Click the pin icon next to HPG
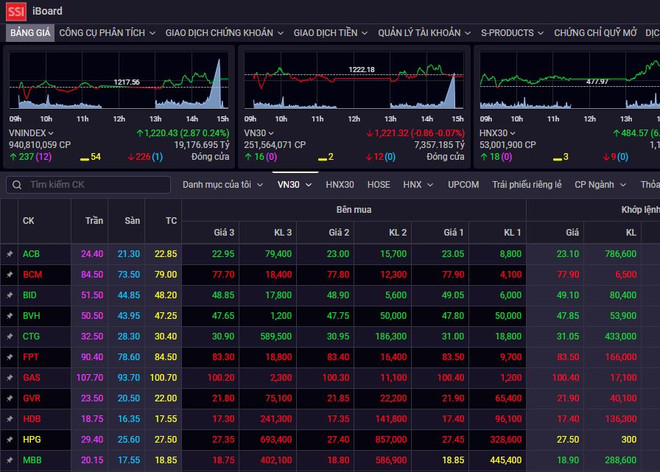 (x=9, y=440)
